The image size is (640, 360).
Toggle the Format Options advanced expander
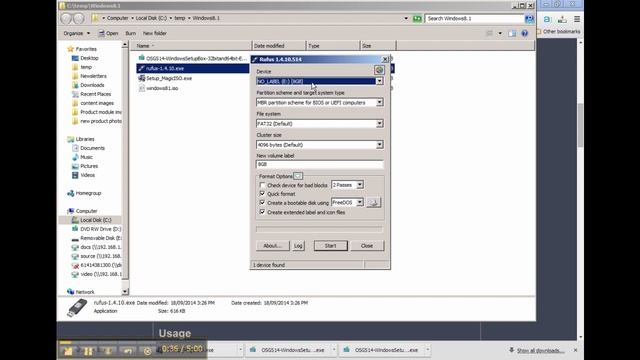pos(298,176)
